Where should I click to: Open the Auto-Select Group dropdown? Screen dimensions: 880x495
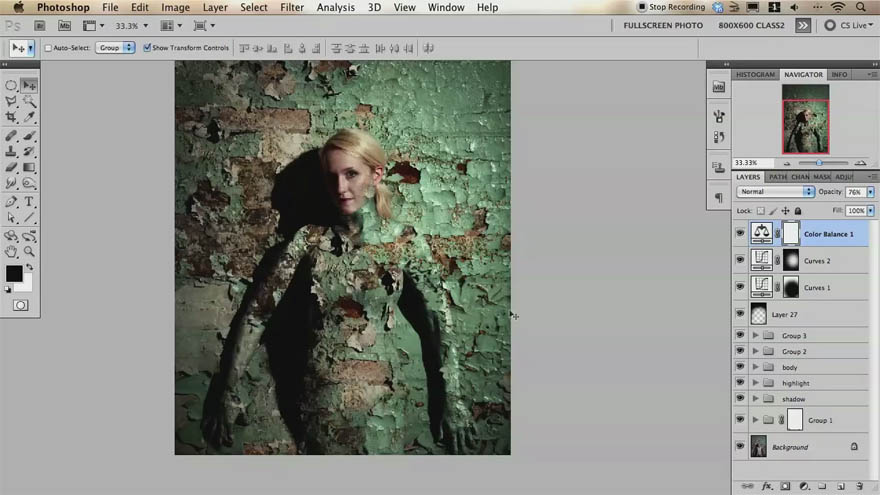115,48
